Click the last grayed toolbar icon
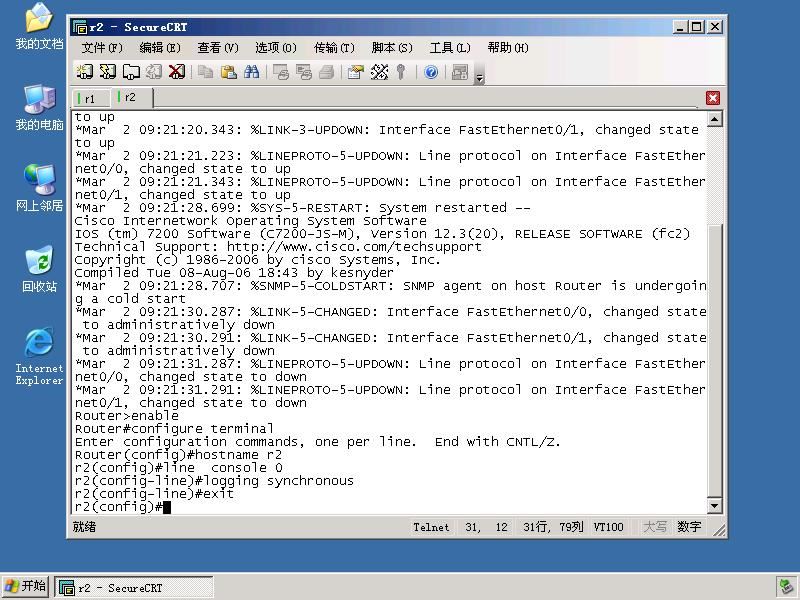The width and height of the screenshot is (800, 600). coord(460,72)
